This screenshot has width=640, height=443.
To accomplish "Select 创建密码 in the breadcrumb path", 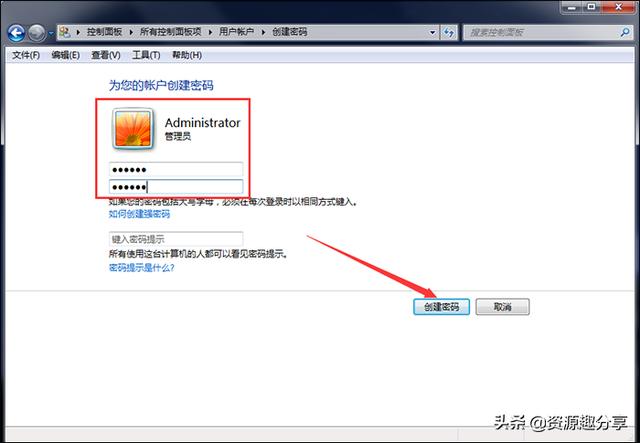I will click(289, 32).
